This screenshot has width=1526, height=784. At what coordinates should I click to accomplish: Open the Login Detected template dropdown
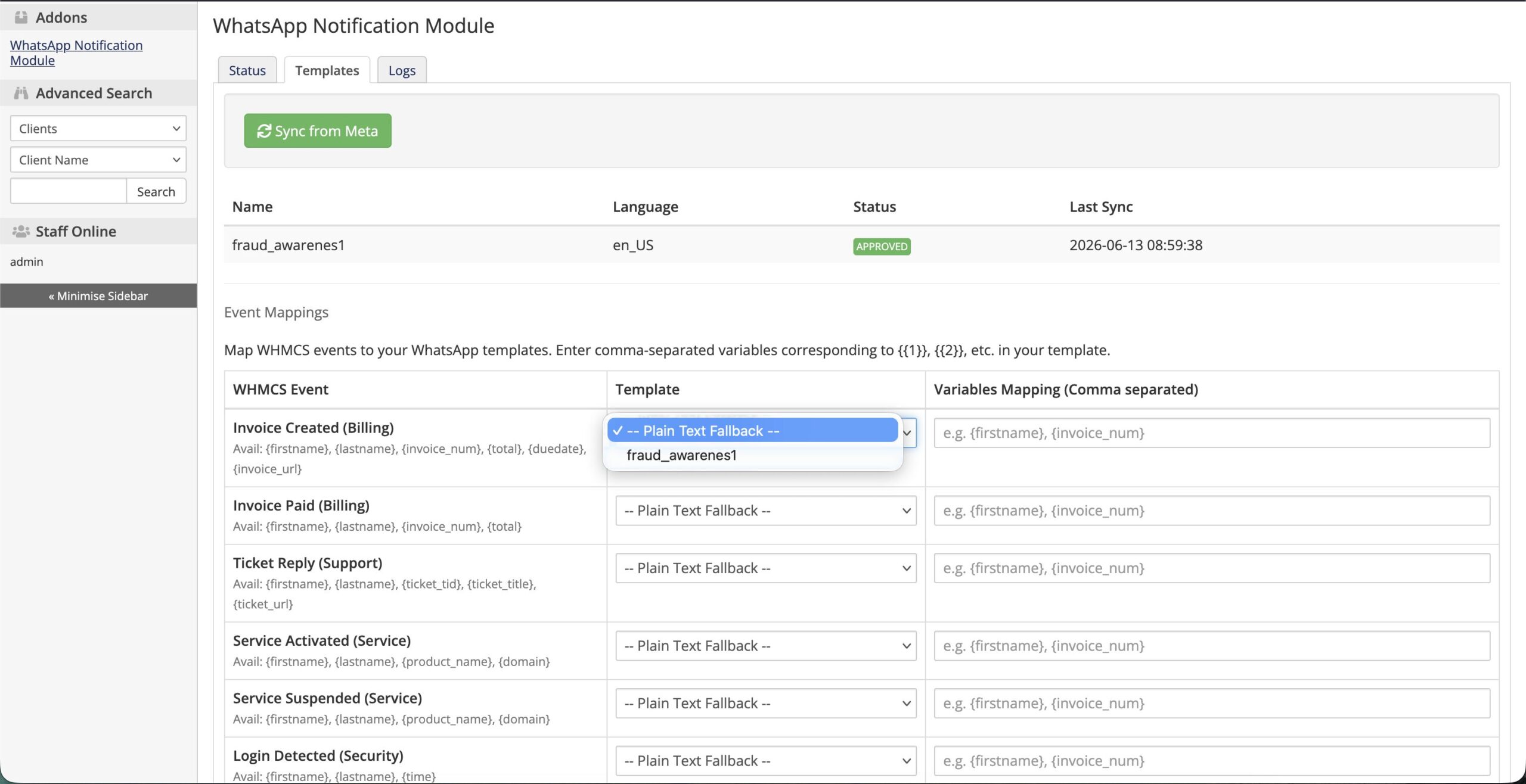click(x=766, y=761)
